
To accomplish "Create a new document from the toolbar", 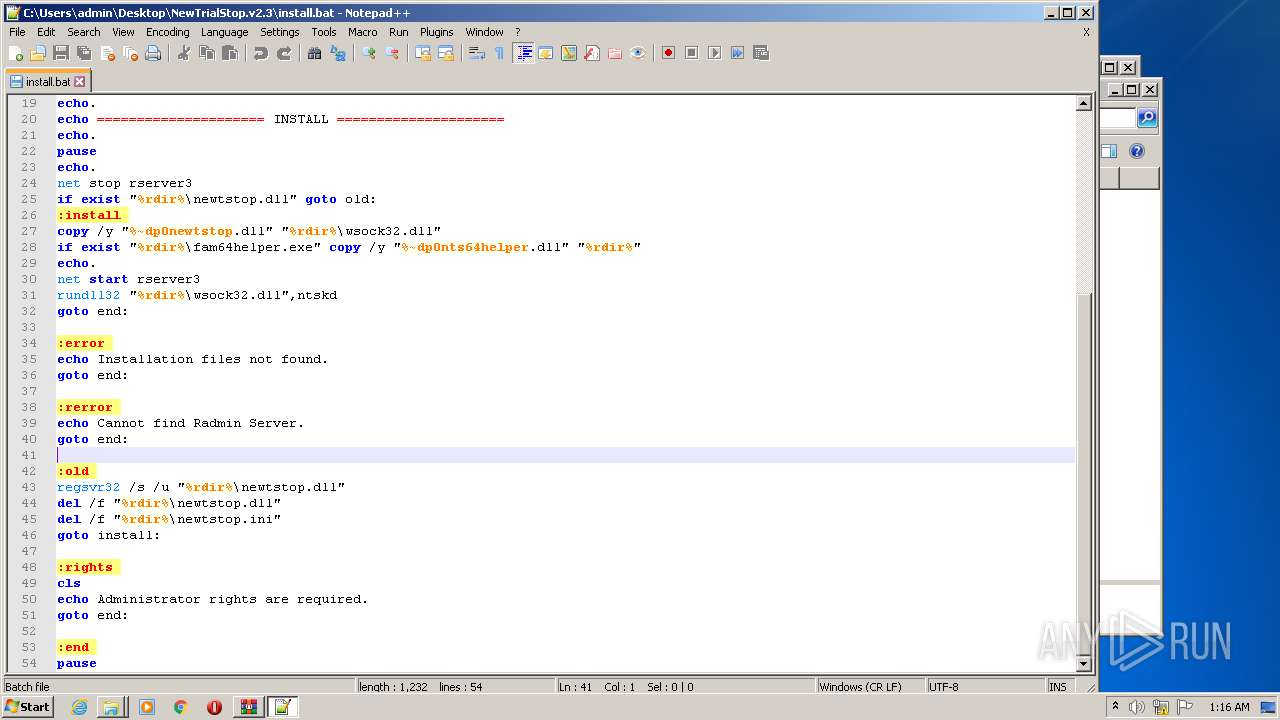I will [16, 53].
